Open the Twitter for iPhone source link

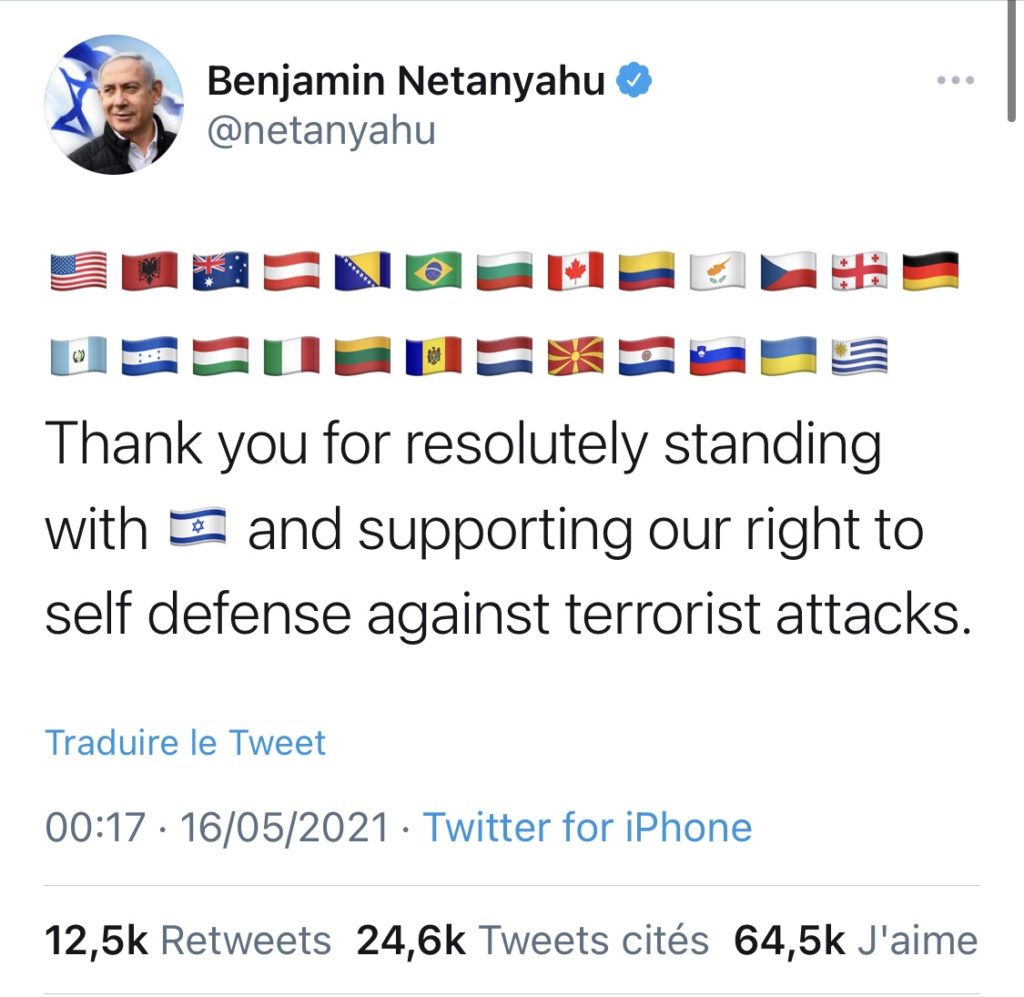click(587, 828)
